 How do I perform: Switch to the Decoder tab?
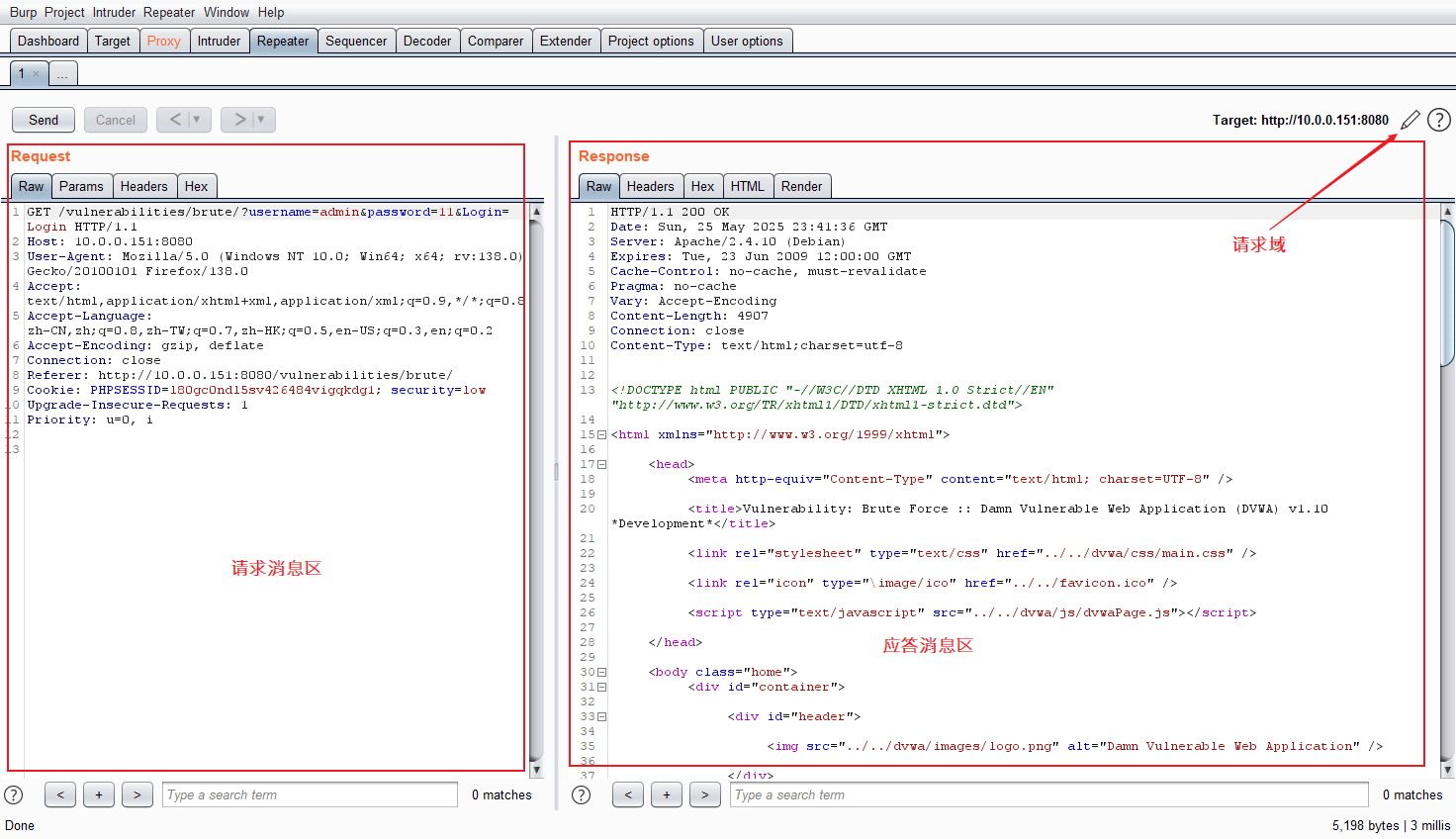(x=427, y=41)
